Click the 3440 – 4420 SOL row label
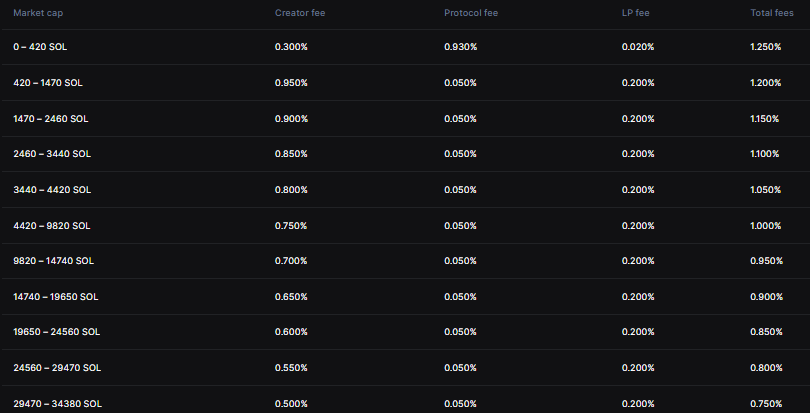 [52, 190]
